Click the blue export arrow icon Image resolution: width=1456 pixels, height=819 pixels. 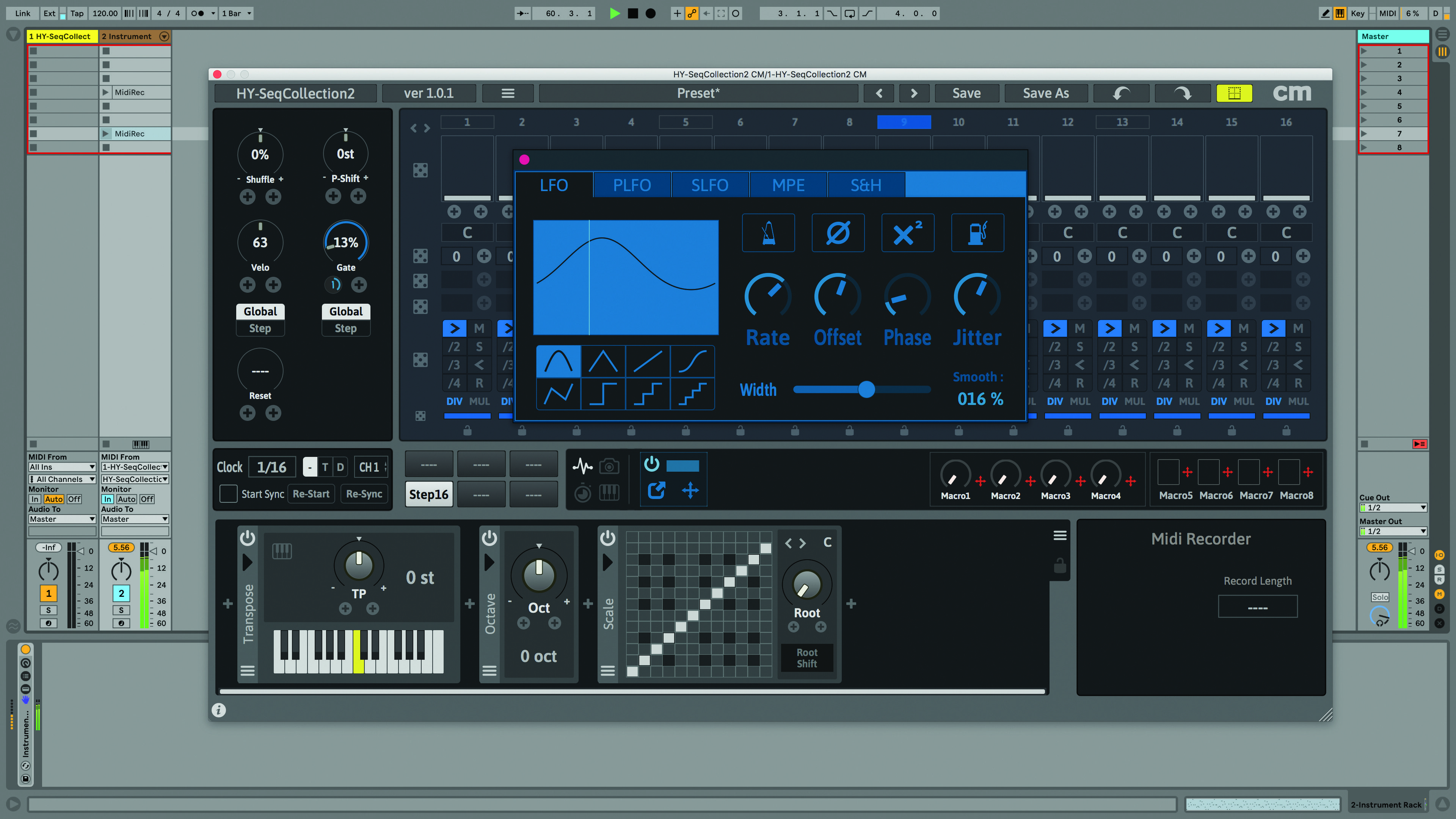[x=656, y=490]
